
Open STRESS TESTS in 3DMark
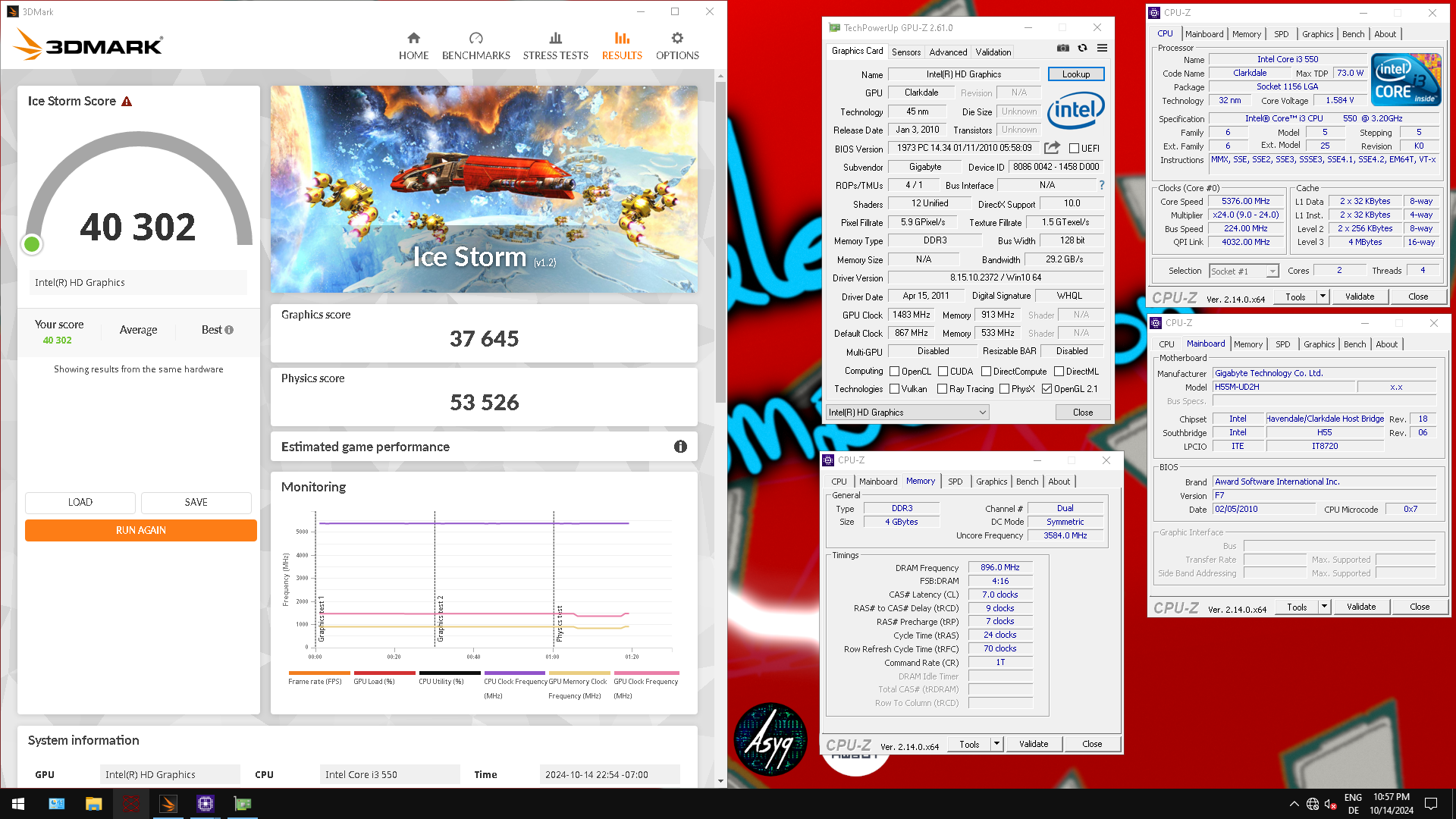555,46
